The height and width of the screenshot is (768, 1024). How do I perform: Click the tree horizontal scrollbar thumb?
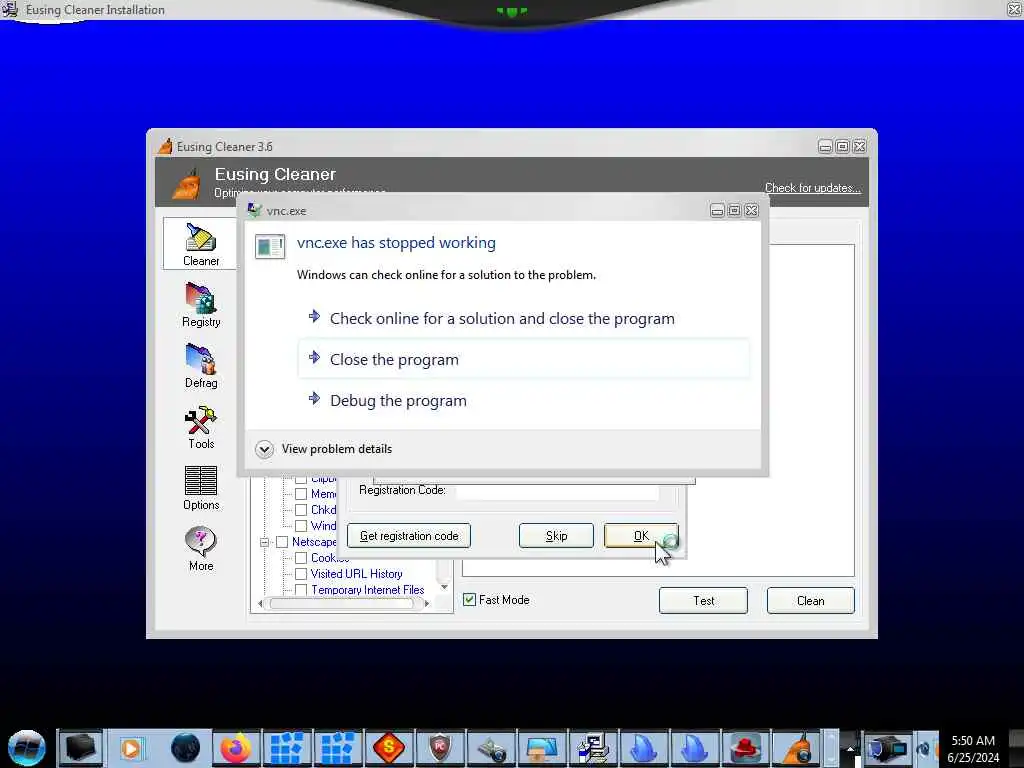coord(342,603)
